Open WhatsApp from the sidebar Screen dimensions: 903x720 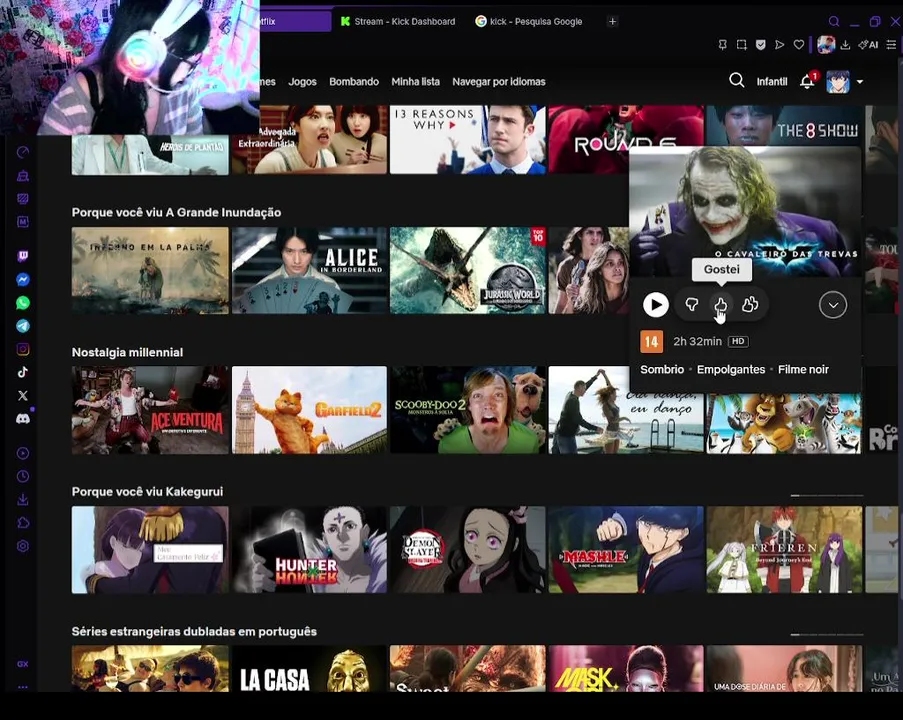tap(22, 303)
